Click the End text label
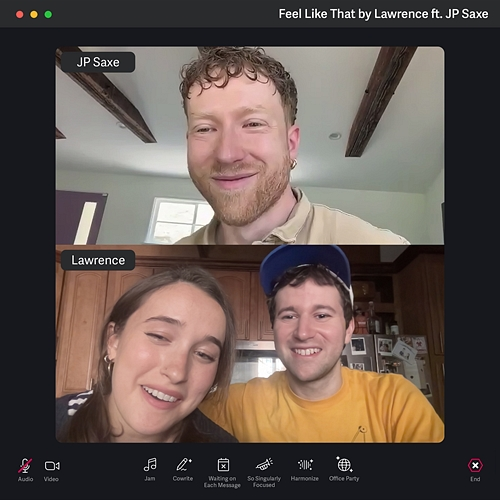 coord(475,479)
